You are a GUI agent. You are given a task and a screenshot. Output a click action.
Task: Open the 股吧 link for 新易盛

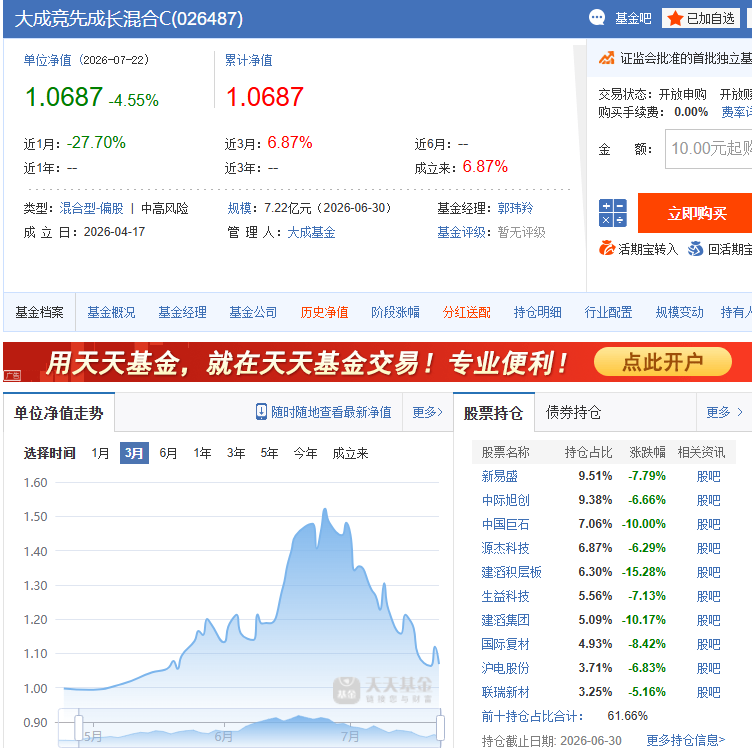pyautogui.click(x=708, y=476)
